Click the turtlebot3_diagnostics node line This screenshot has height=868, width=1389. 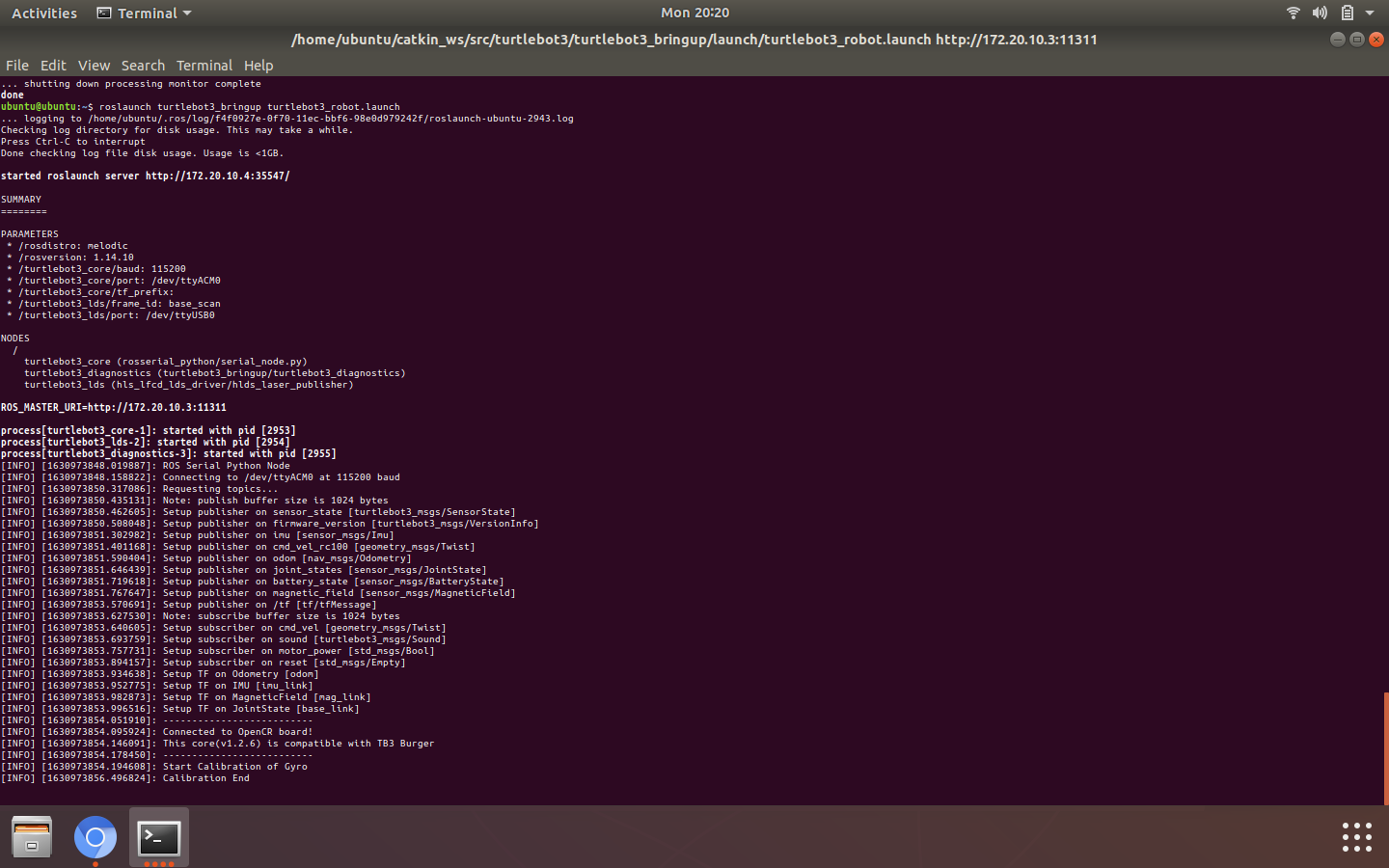pyautogui.click(x=215, y=373)
